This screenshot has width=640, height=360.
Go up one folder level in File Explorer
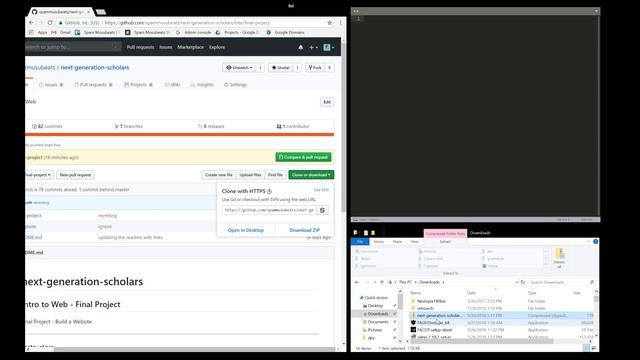pos(382,282)
